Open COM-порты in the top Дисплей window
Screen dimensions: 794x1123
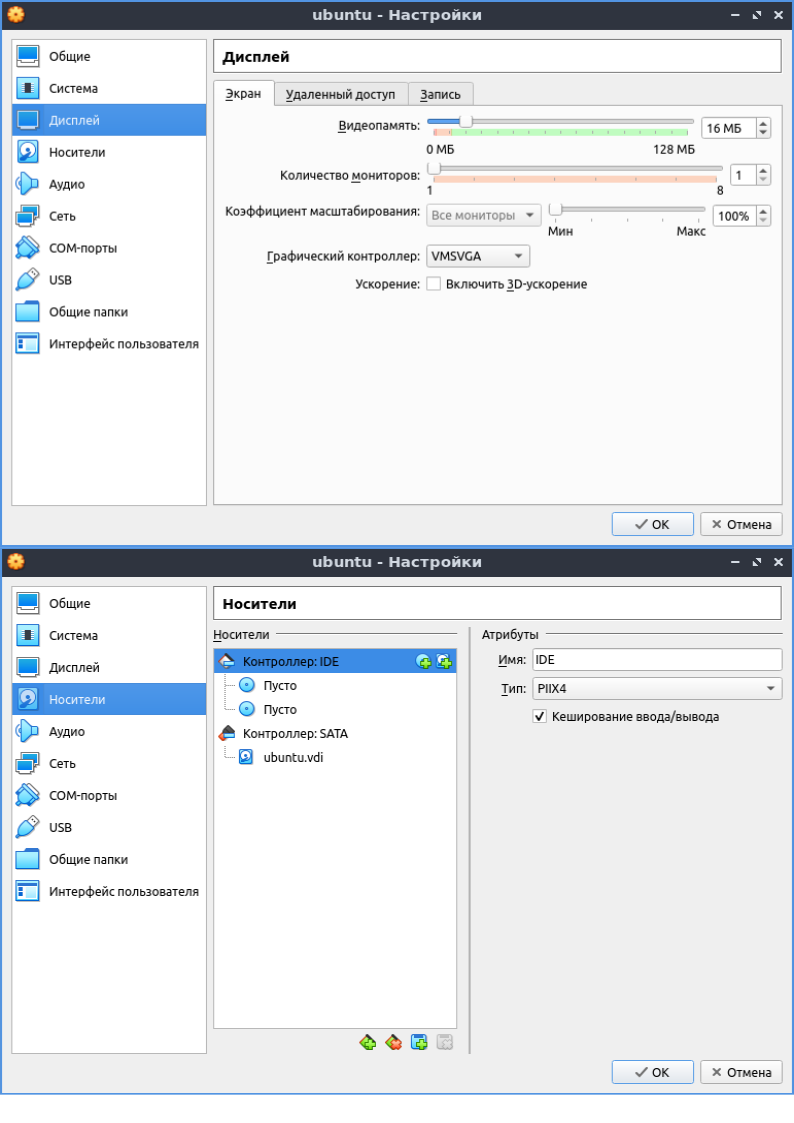pos(109,248)
